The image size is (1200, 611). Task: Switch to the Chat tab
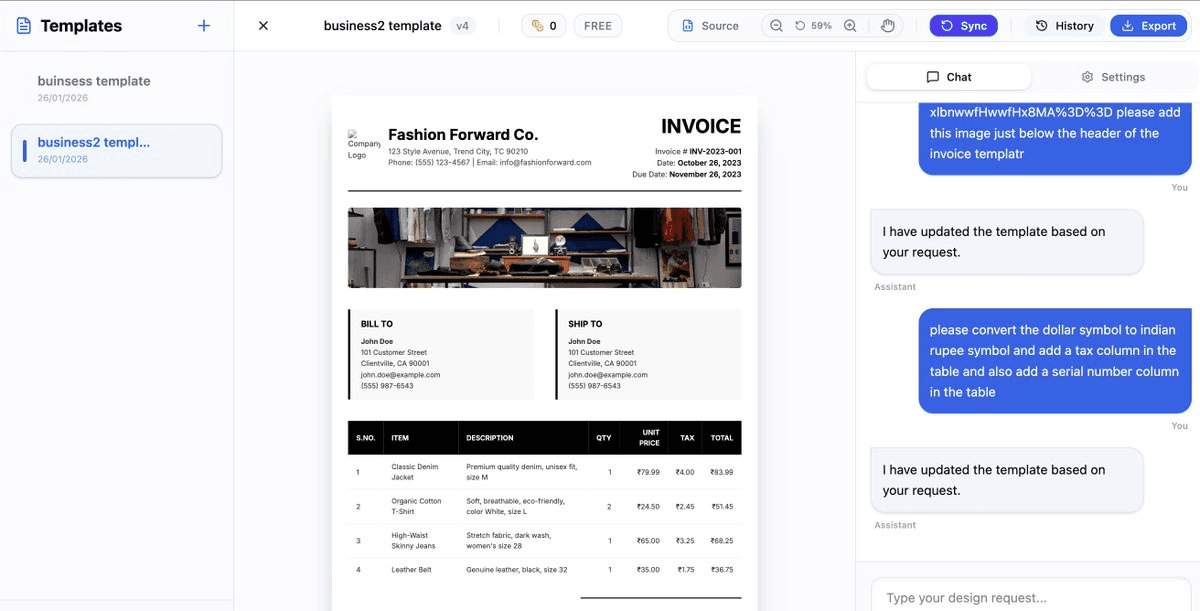948,77
